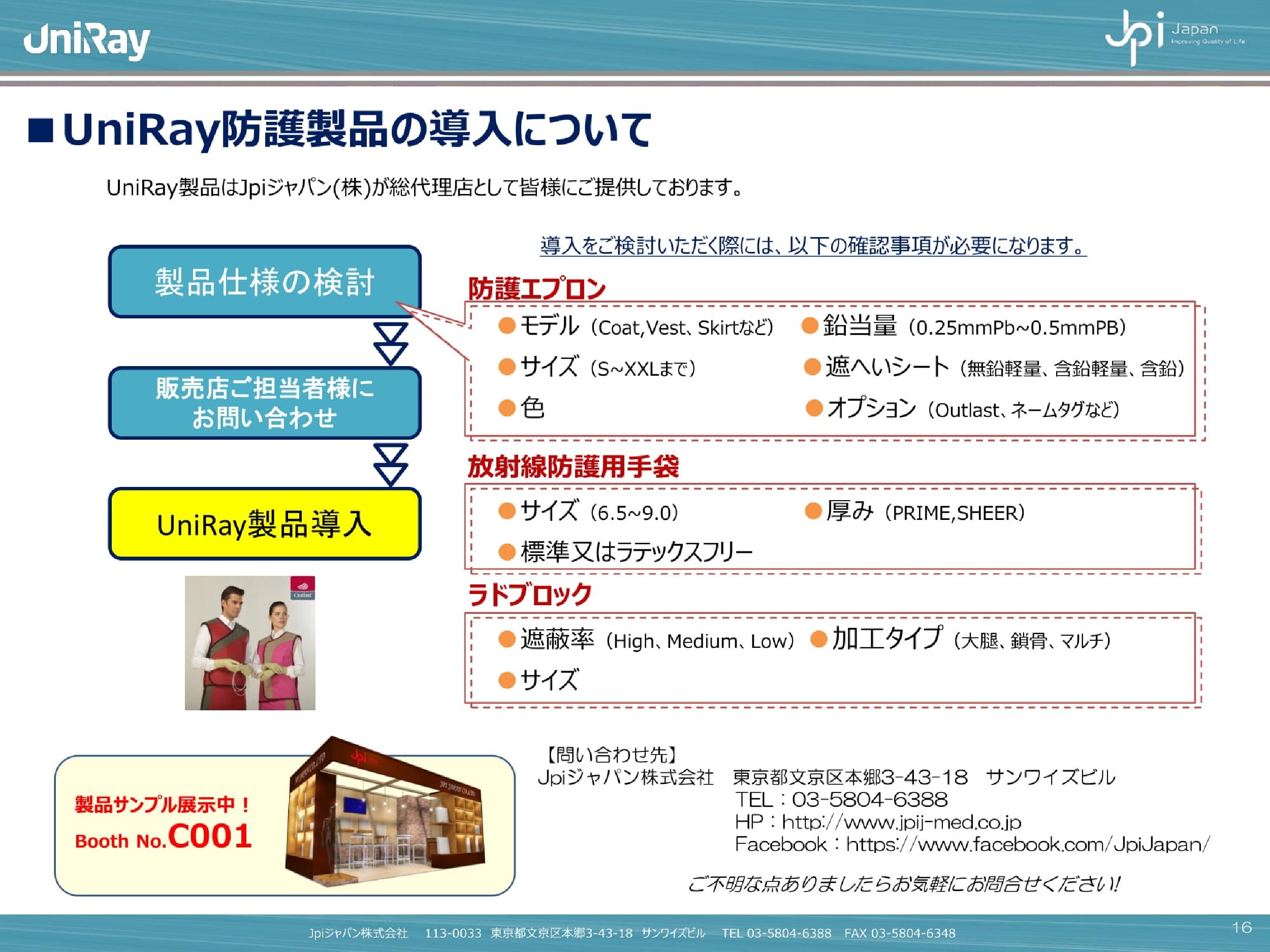Click the 製品仕様の検討 box
This screenshot has height=952, width=1270.
click(265, 281)
